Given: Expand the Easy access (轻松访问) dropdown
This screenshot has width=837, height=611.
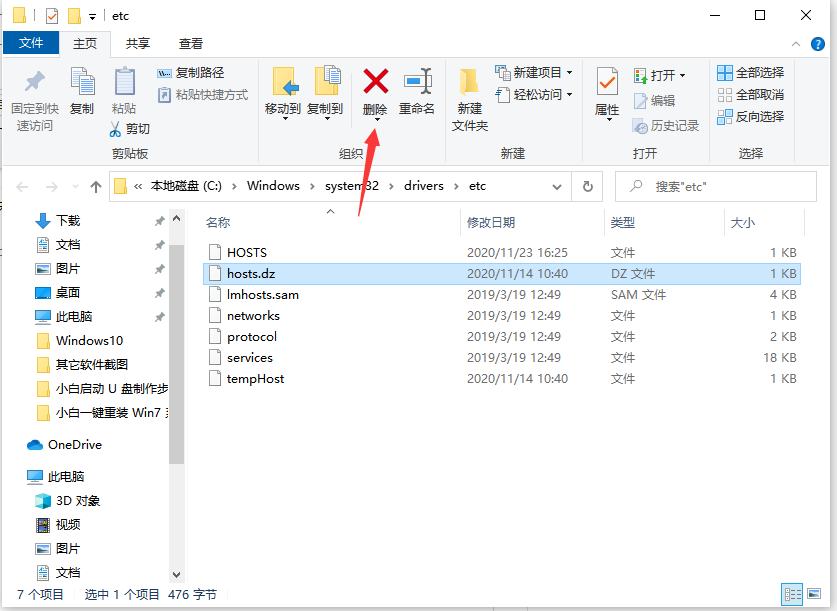Looking at the screenshot, I should pos(570,95).
